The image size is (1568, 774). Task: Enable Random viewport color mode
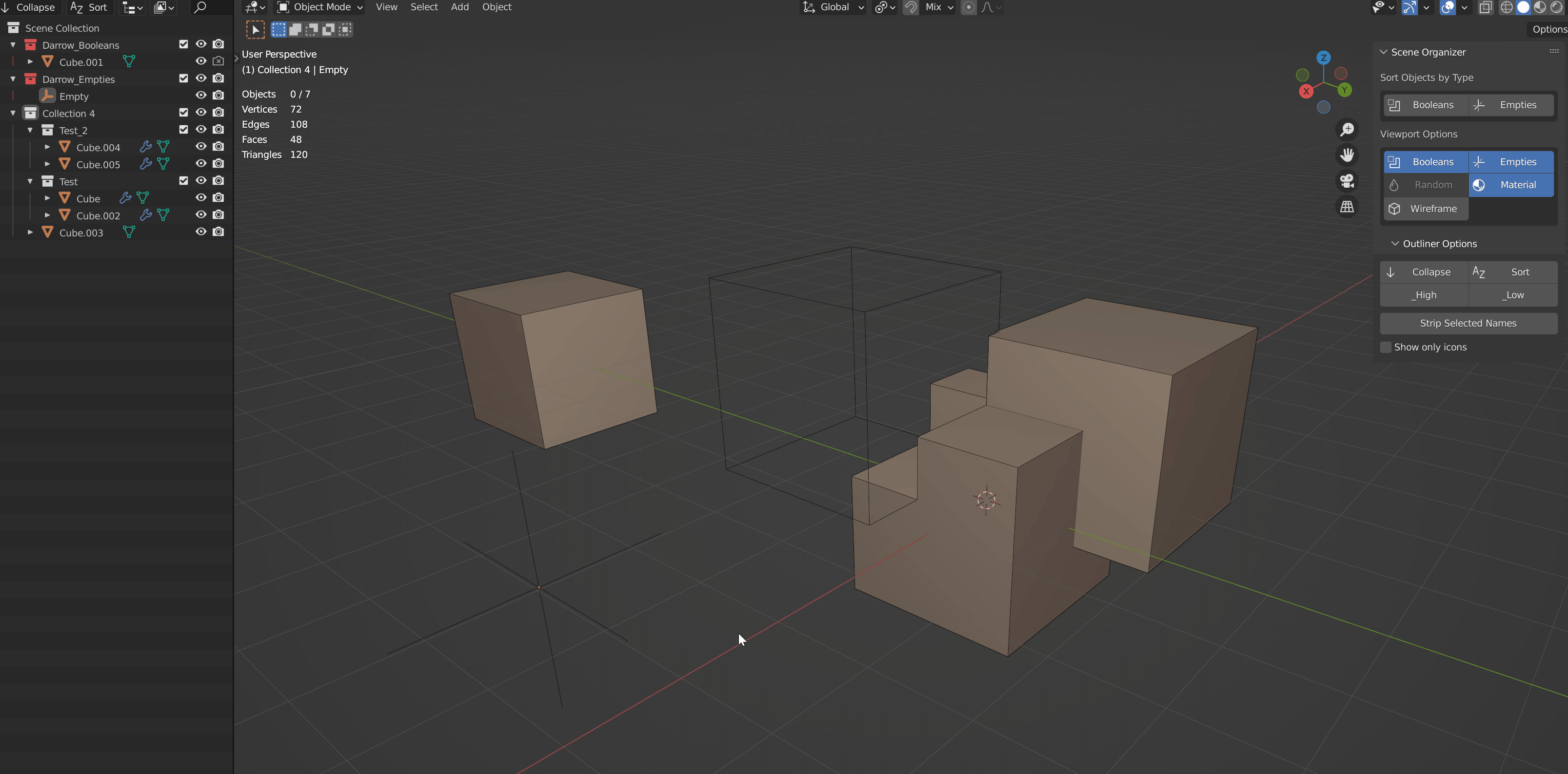click(1425, 185)
